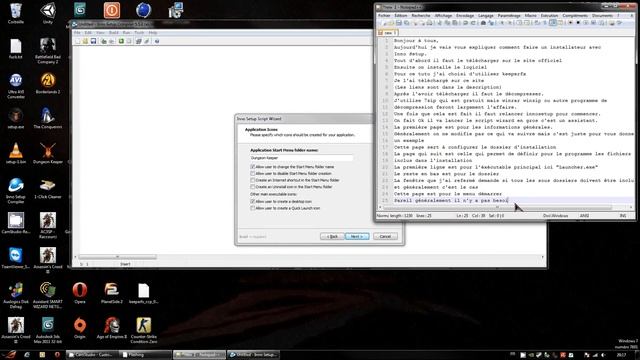Open the Auslogics Disk Defrag shortcut
640x360 pixels.
click(16, 295)
